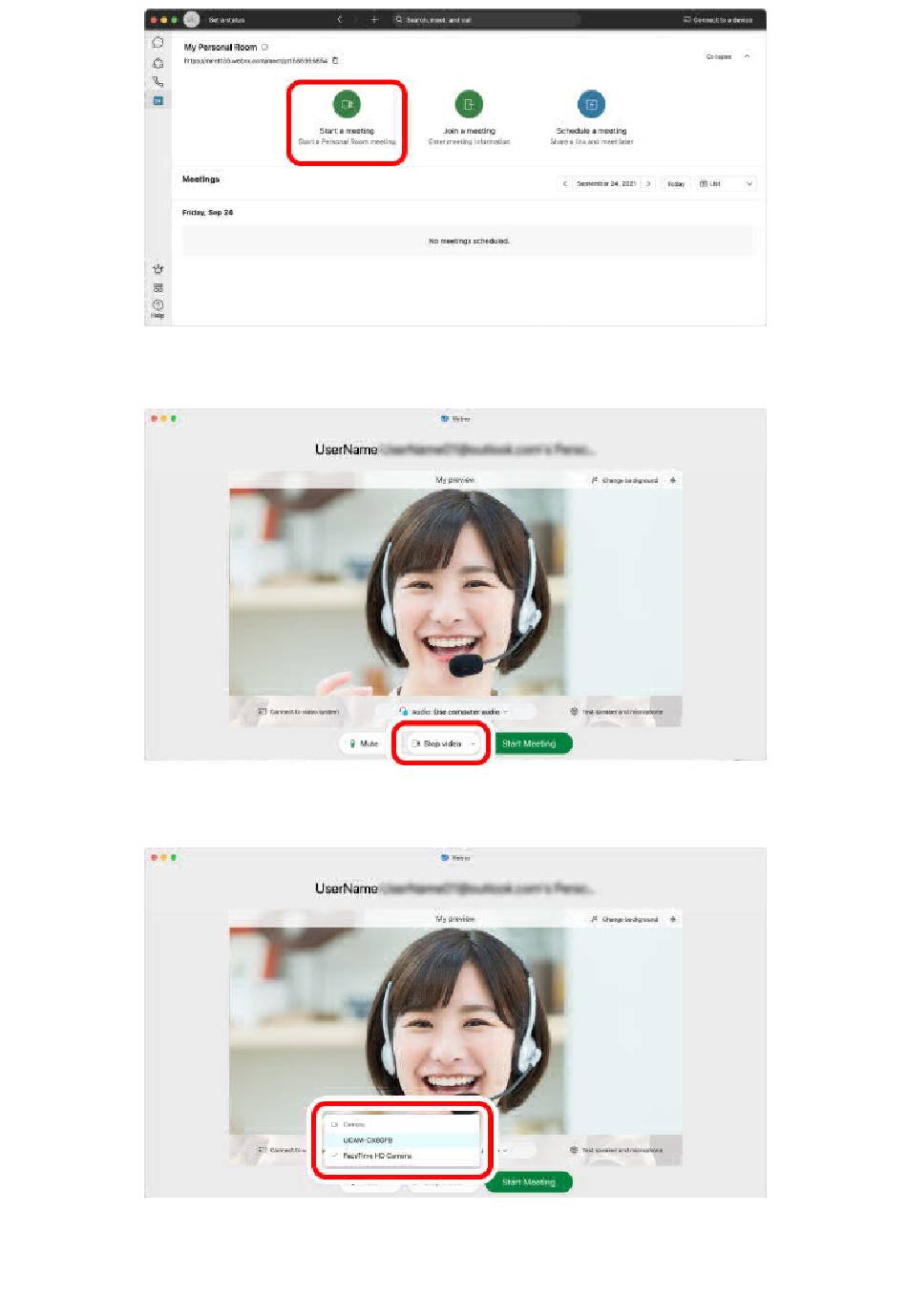Toggle Stop video in the preview window
This screenshot has width=907, height=1316.
click(x=437, y=743)
